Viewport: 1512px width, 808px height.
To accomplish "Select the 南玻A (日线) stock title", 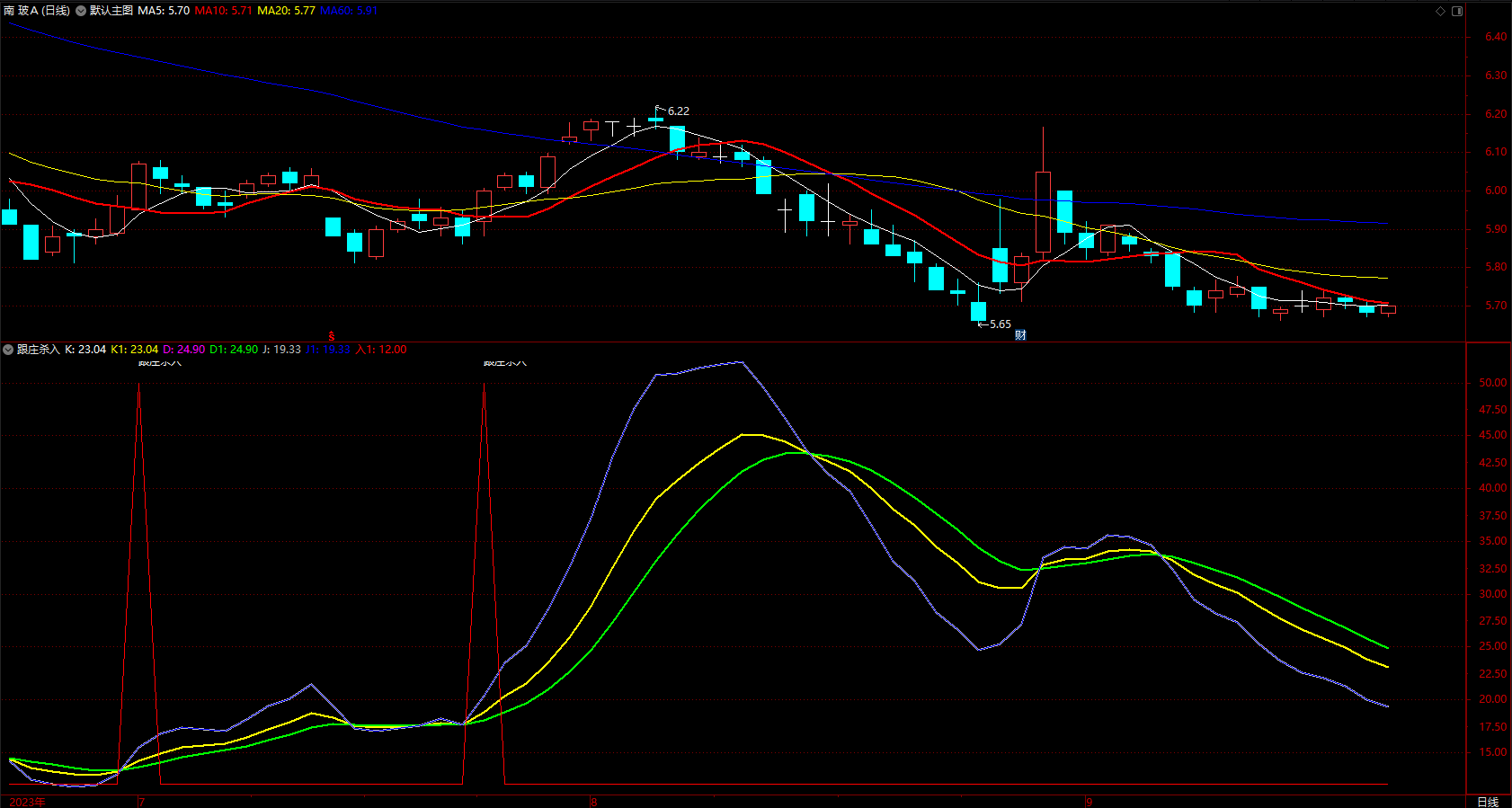I will pyautogui.click(x=37, y=11).
